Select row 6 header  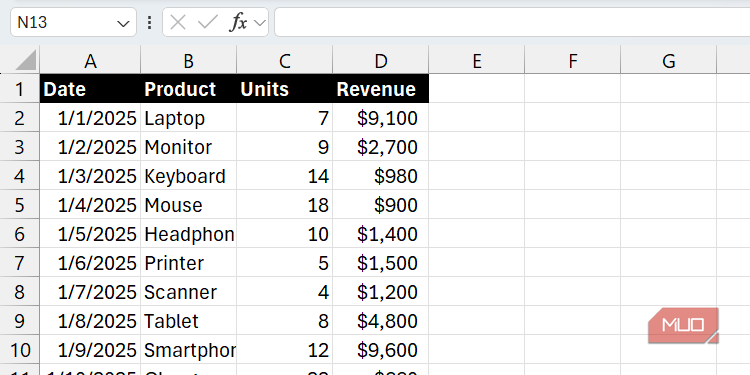20,234
